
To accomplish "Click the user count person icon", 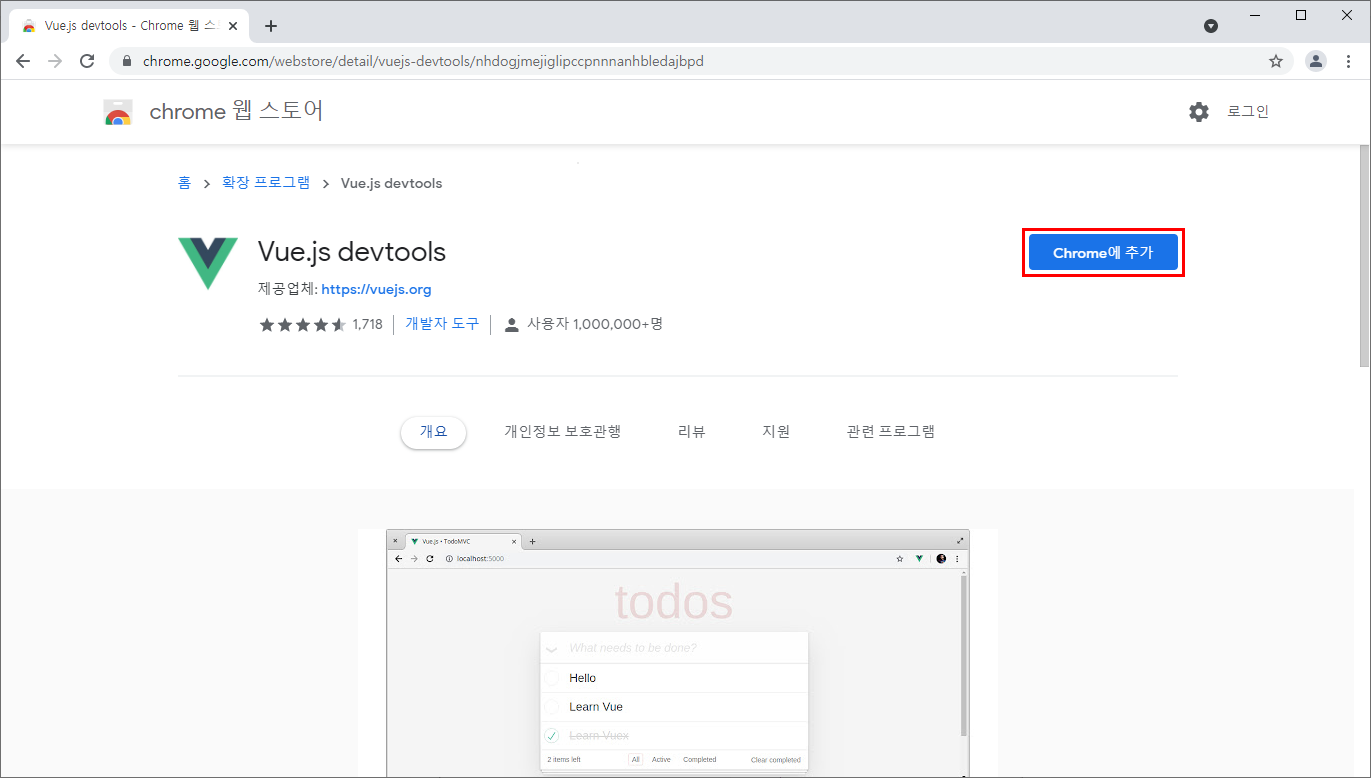I will point(512,325).
